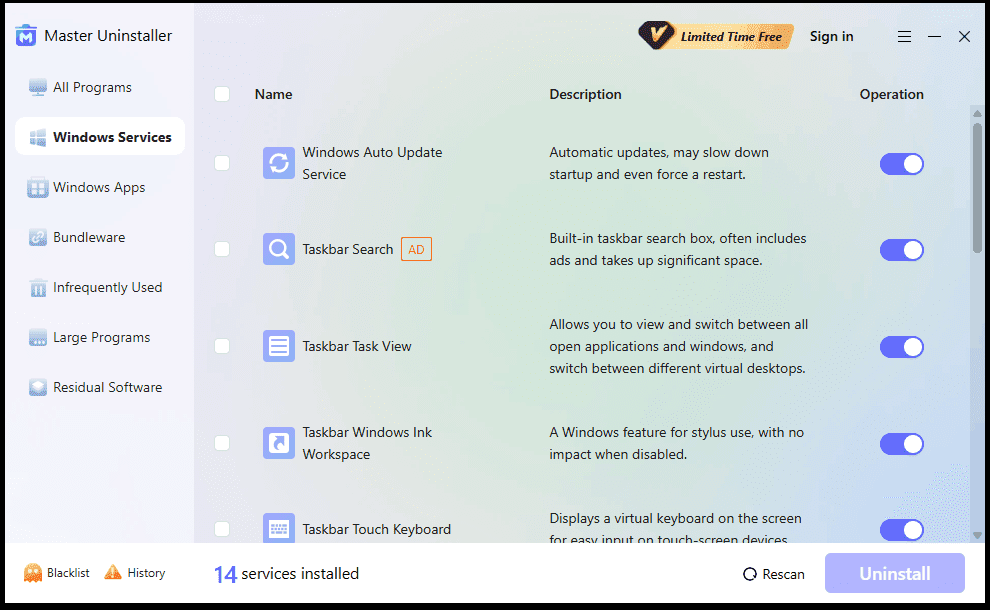Viewport: 990px width, 610px height.
Task: Tick the select-all checkbox in header
Action: (x=222, y=94)
